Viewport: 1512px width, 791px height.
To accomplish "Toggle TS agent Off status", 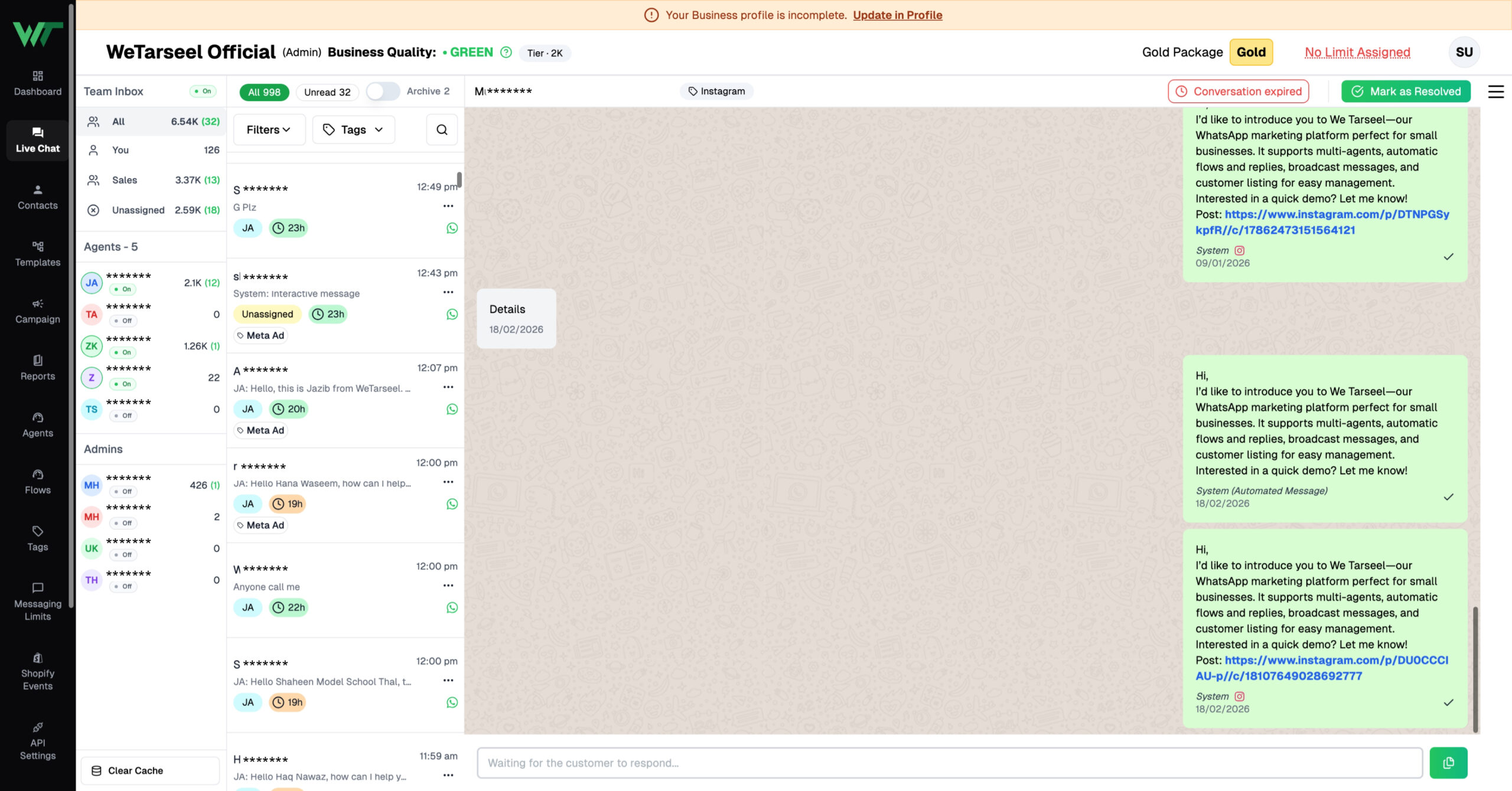I will (x=123, y=416).
